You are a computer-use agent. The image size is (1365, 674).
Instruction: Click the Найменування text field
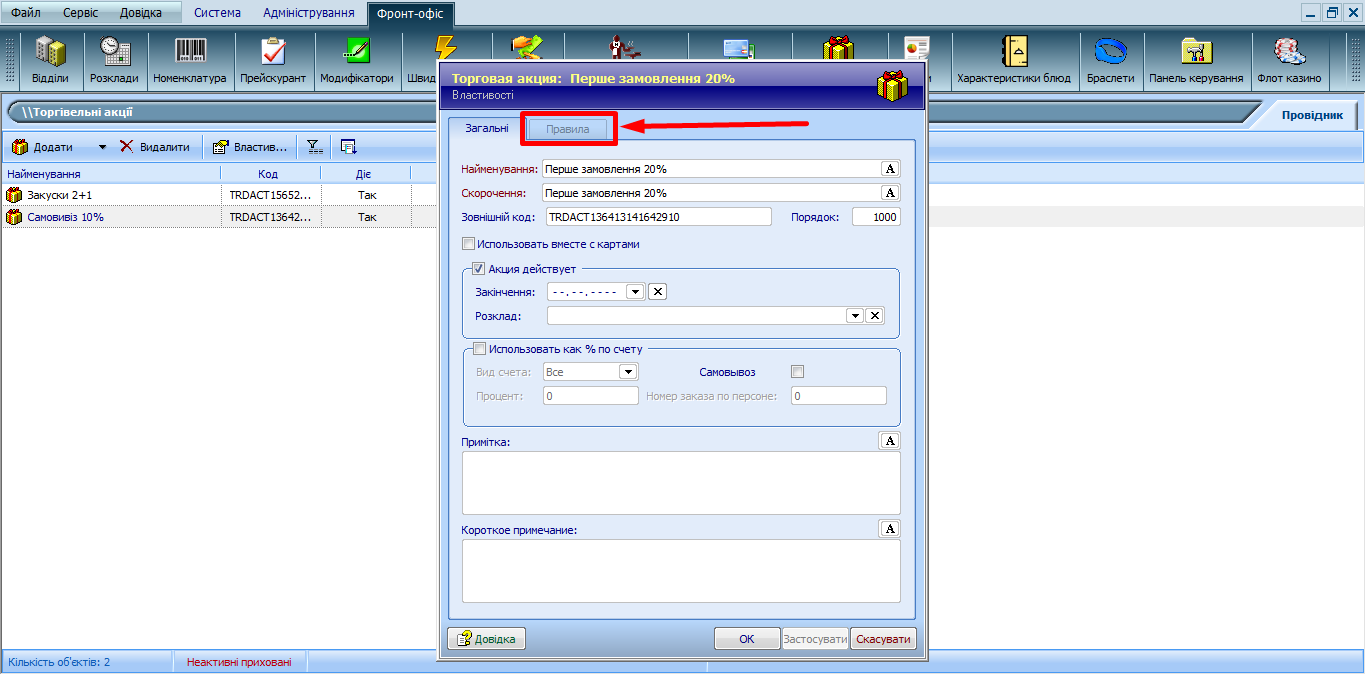[x=710, y=169]
